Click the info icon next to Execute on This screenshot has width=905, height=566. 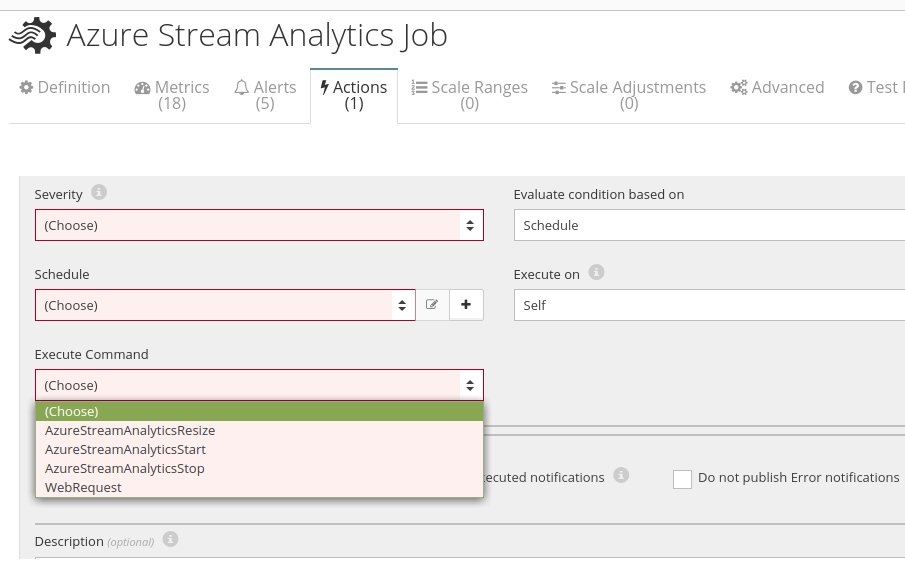pyautogui.click(x=596, y=272)
